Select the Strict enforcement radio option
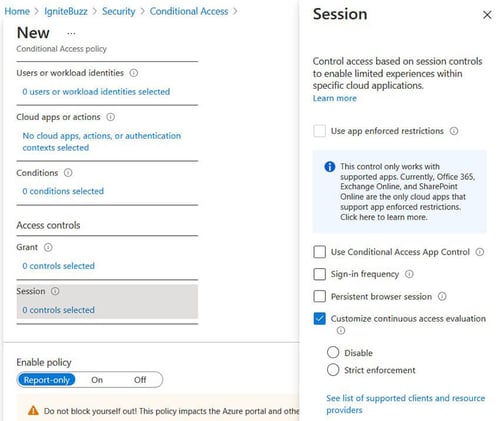The image size is (500, 421). click(x=333, y=370)
